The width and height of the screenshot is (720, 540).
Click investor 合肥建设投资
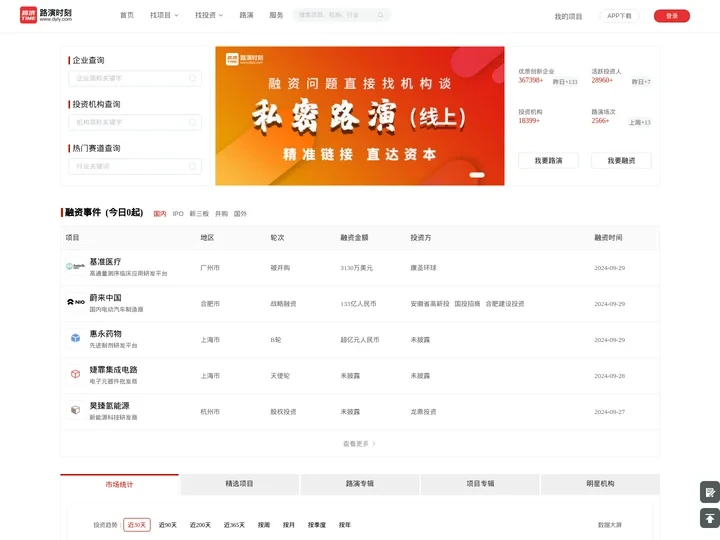[505, 304]
